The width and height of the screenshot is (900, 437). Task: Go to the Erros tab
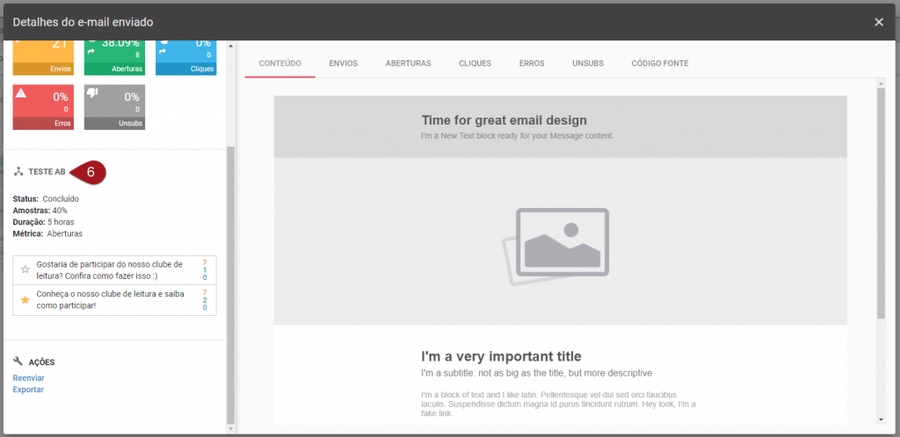(x=532, y=63)
